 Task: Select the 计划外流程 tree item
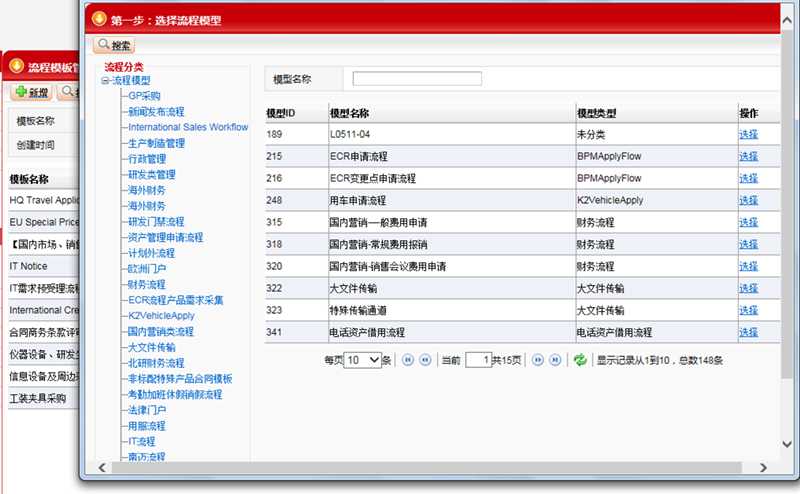coord(152,253)
